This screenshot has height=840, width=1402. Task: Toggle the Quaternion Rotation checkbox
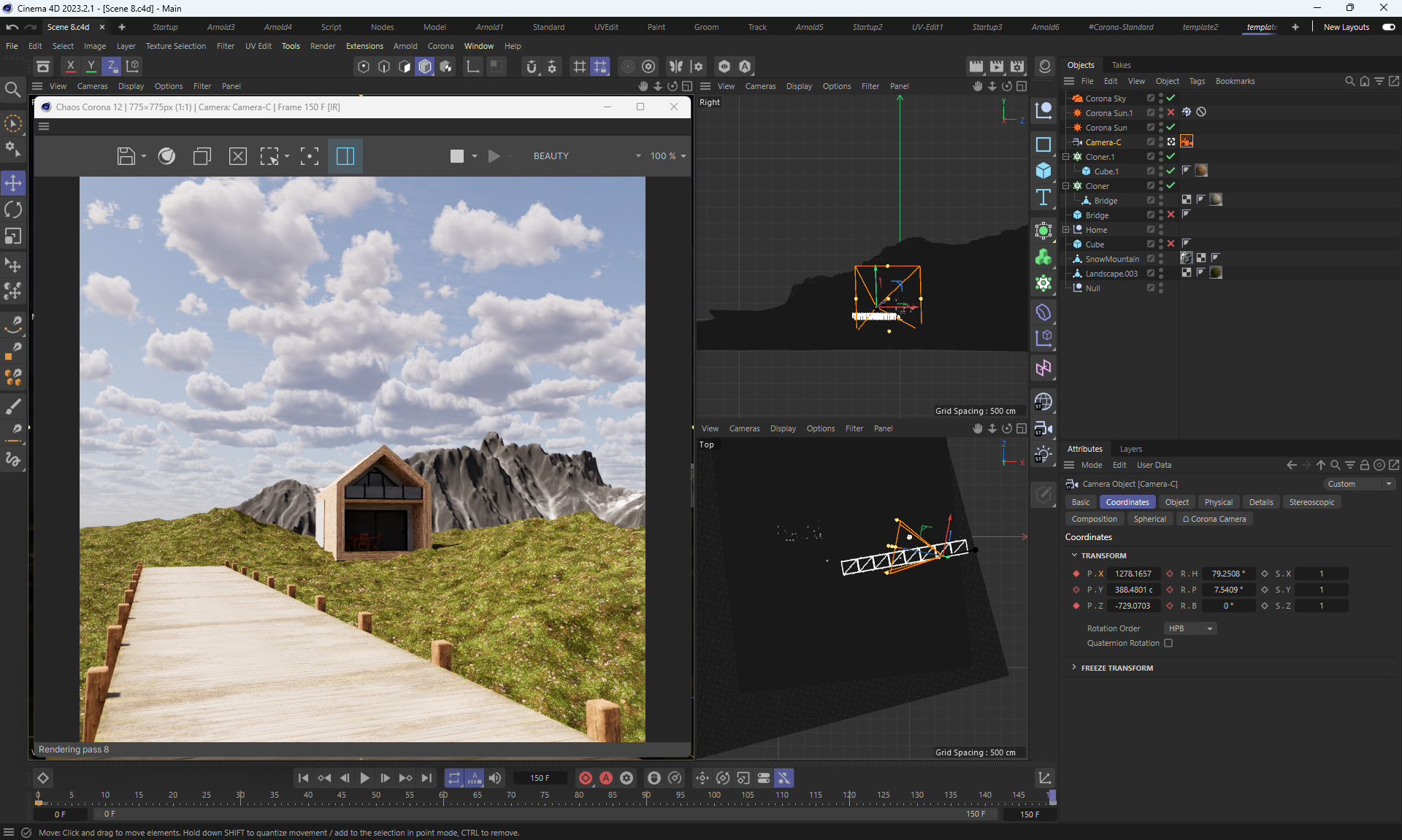point(1168,643)
